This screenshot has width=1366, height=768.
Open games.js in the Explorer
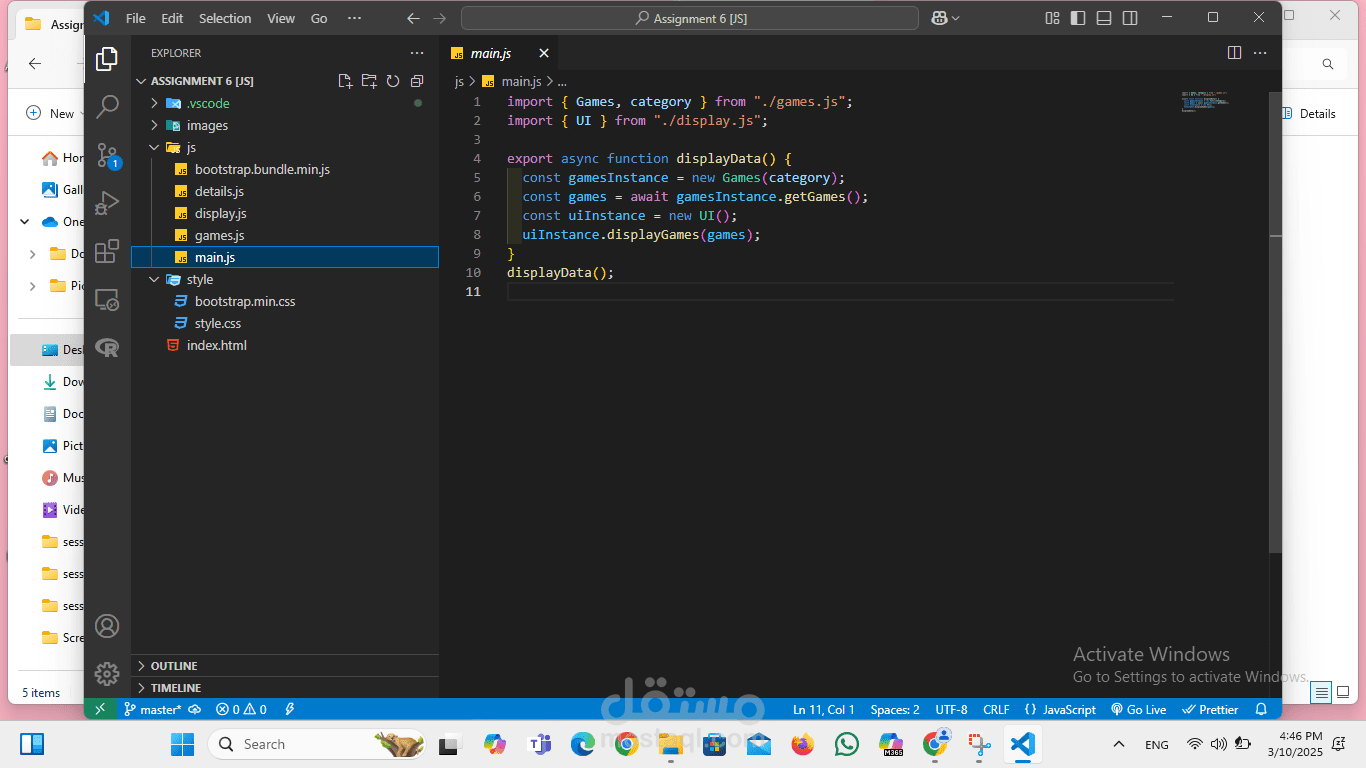pos(219,235)
